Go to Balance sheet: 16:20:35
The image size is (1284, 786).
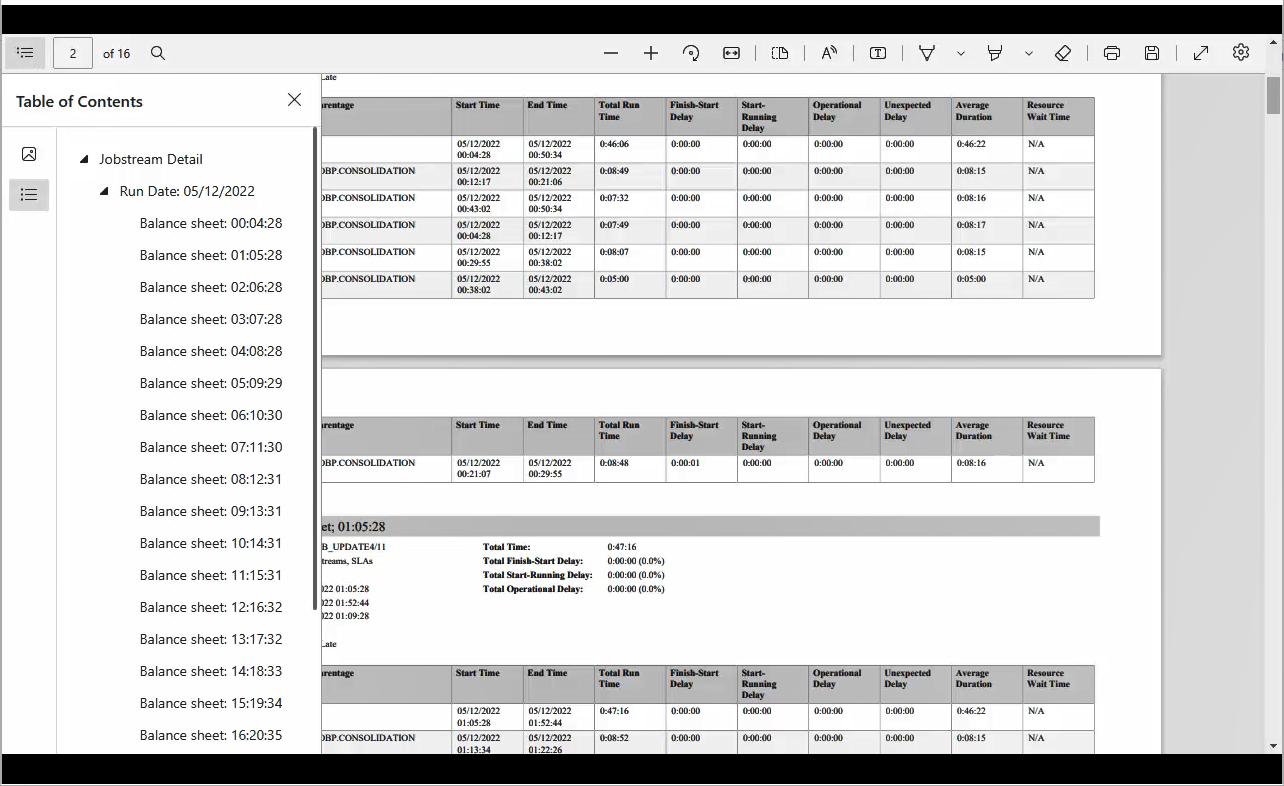211,735
